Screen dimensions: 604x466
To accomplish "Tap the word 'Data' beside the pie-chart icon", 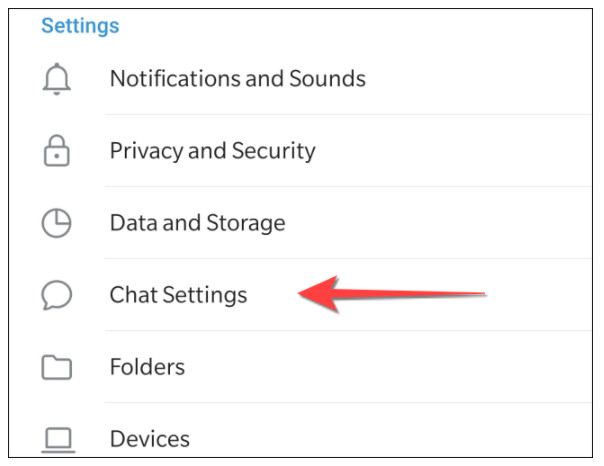I will (x=132, y=223).
